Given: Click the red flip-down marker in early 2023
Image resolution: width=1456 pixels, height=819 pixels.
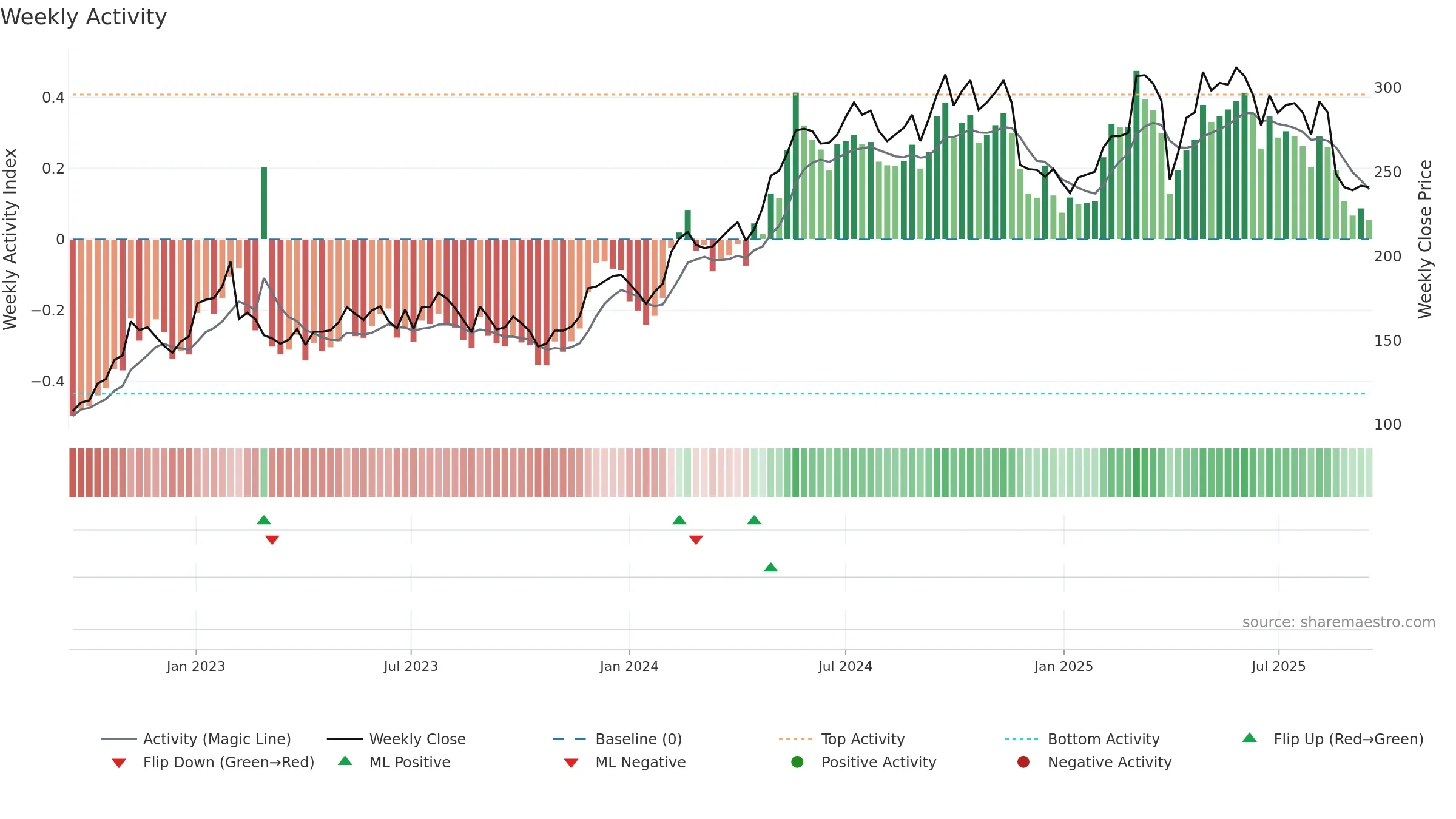Looking at the screenshot, I should (x=272, y=540).
